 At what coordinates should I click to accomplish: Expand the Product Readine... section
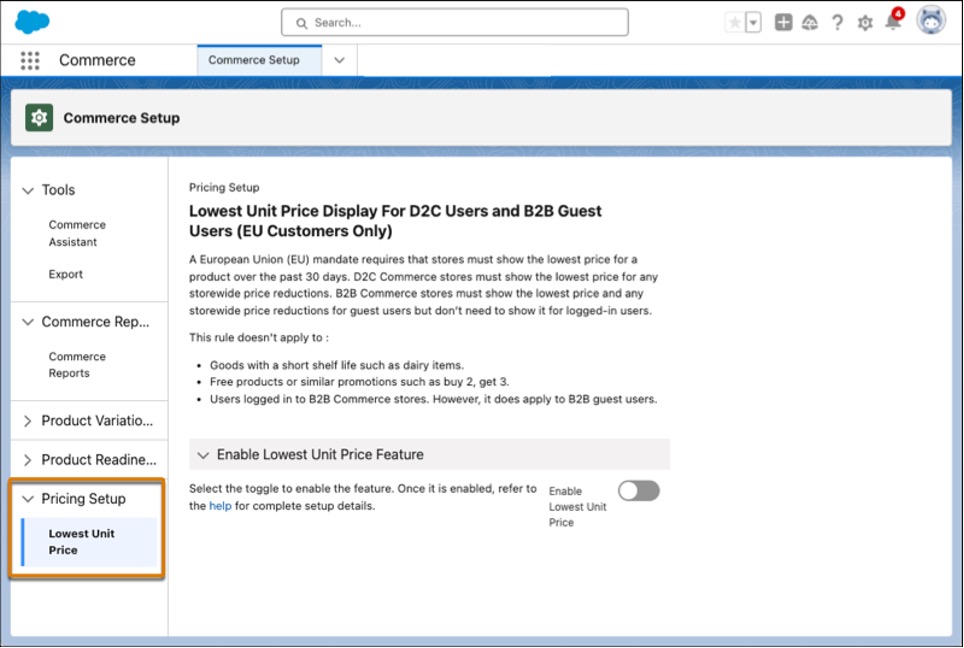coord(28,460)
